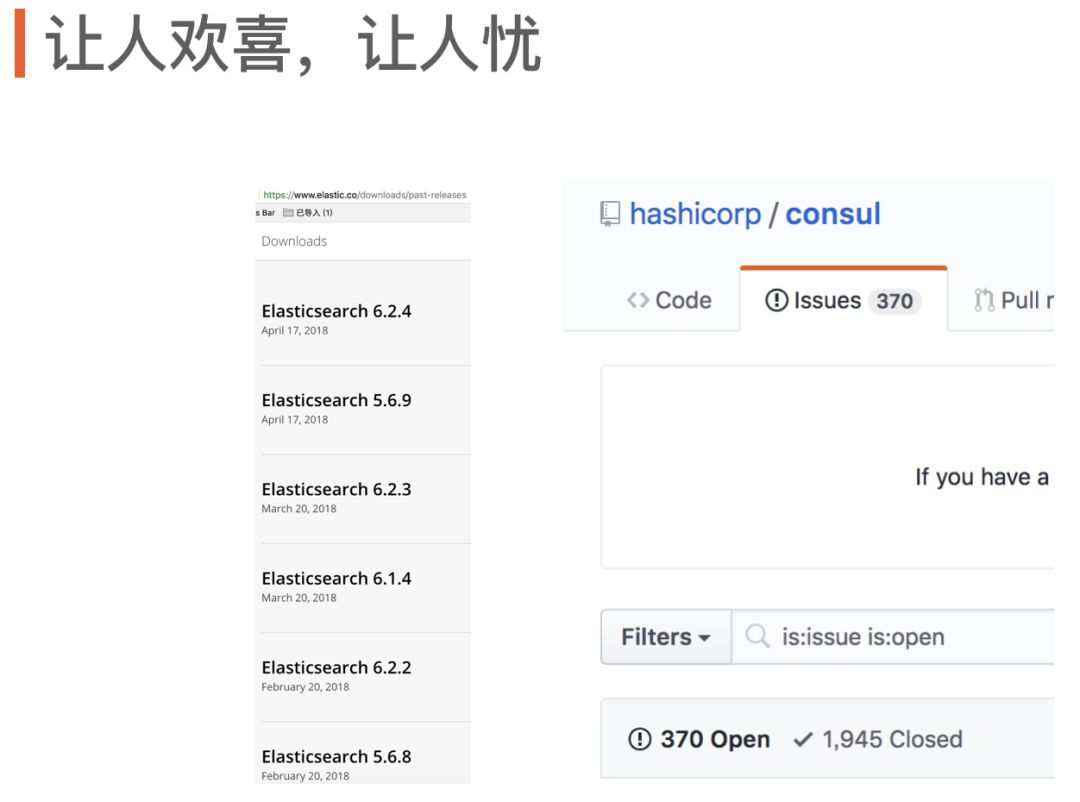
Task: Open Elasticsearch 6.2.3 release
Action: coord(336,489)
